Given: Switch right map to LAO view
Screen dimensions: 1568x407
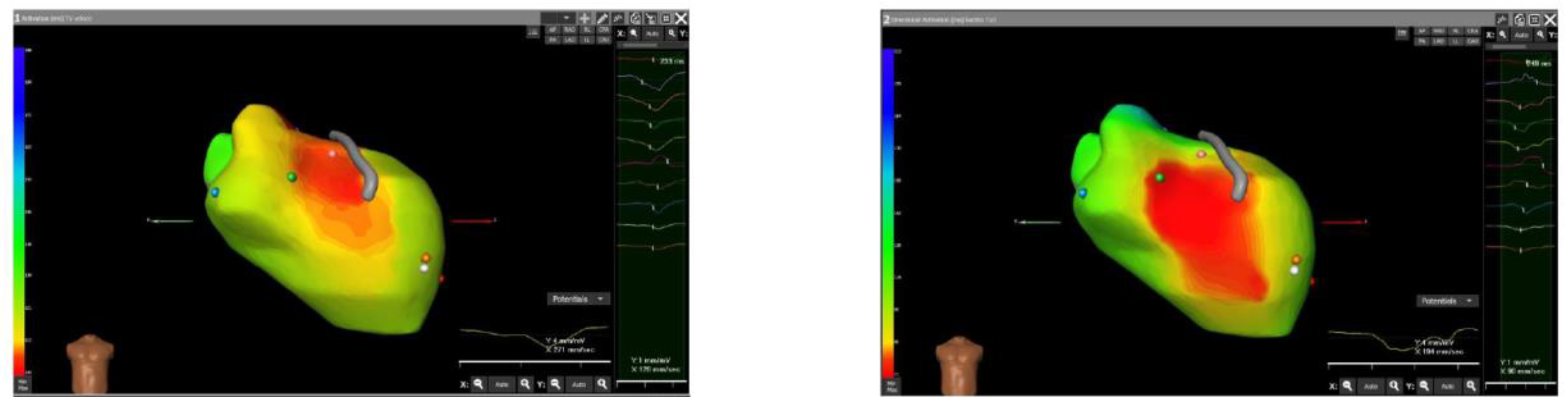Looking at the screenshot, I should pos(1438,41).
